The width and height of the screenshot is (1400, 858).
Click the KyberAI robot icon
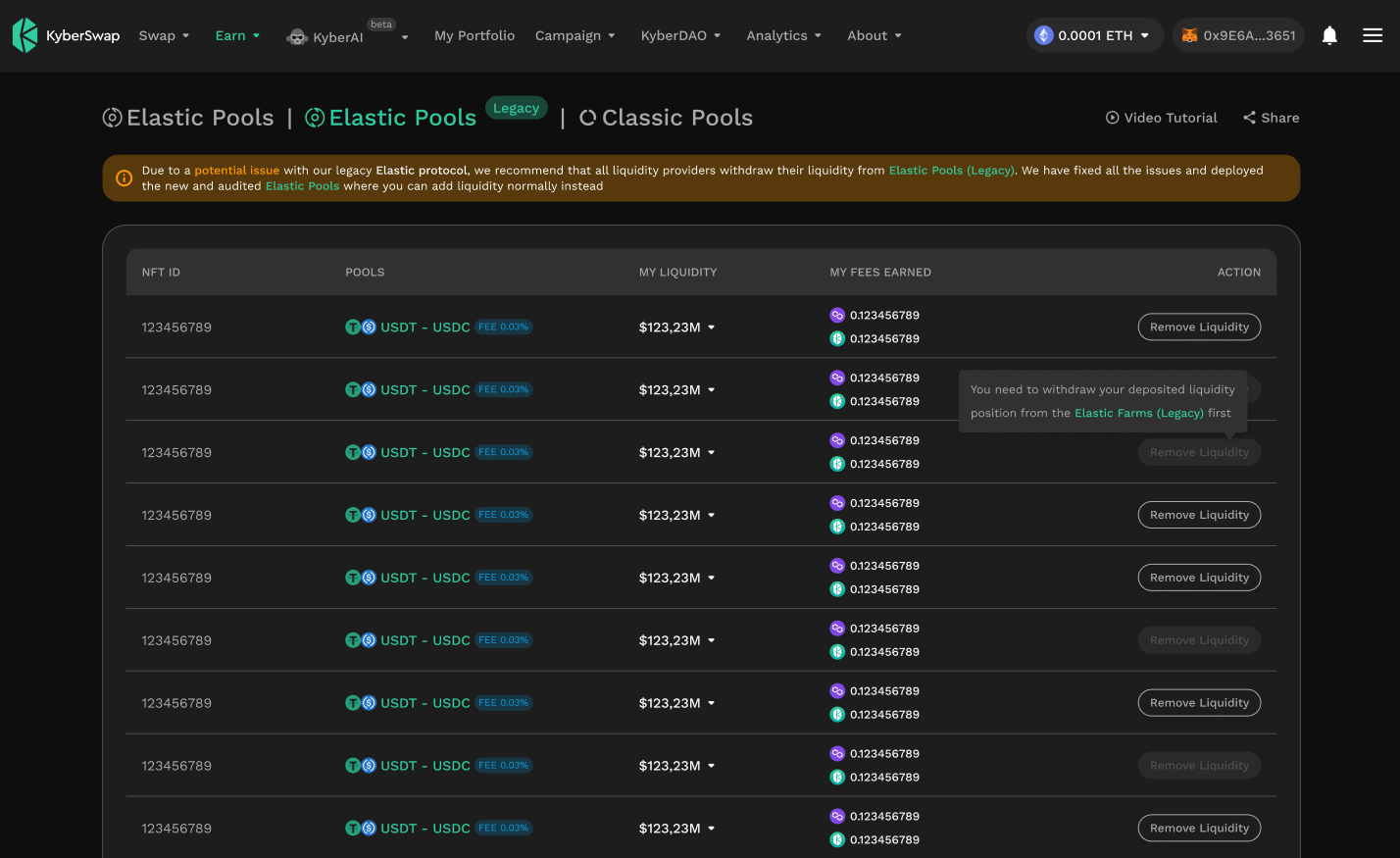coord(297,37)
